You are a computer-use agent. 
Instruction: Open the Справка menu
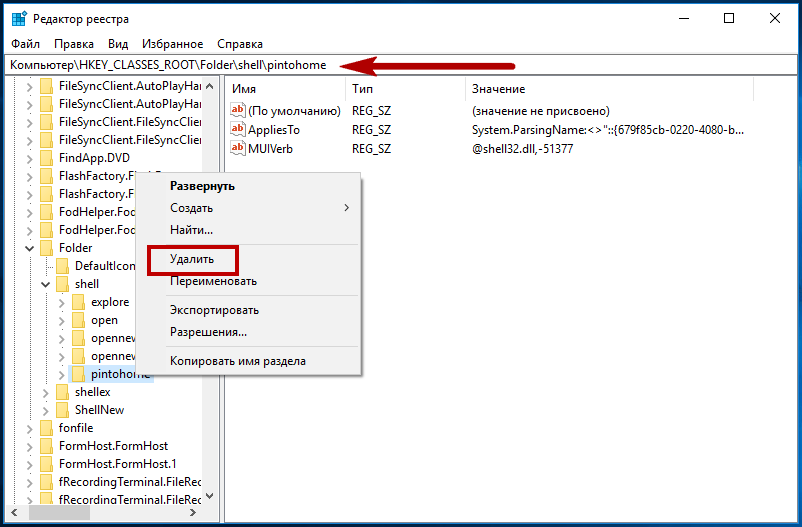[x=240, y=44]
